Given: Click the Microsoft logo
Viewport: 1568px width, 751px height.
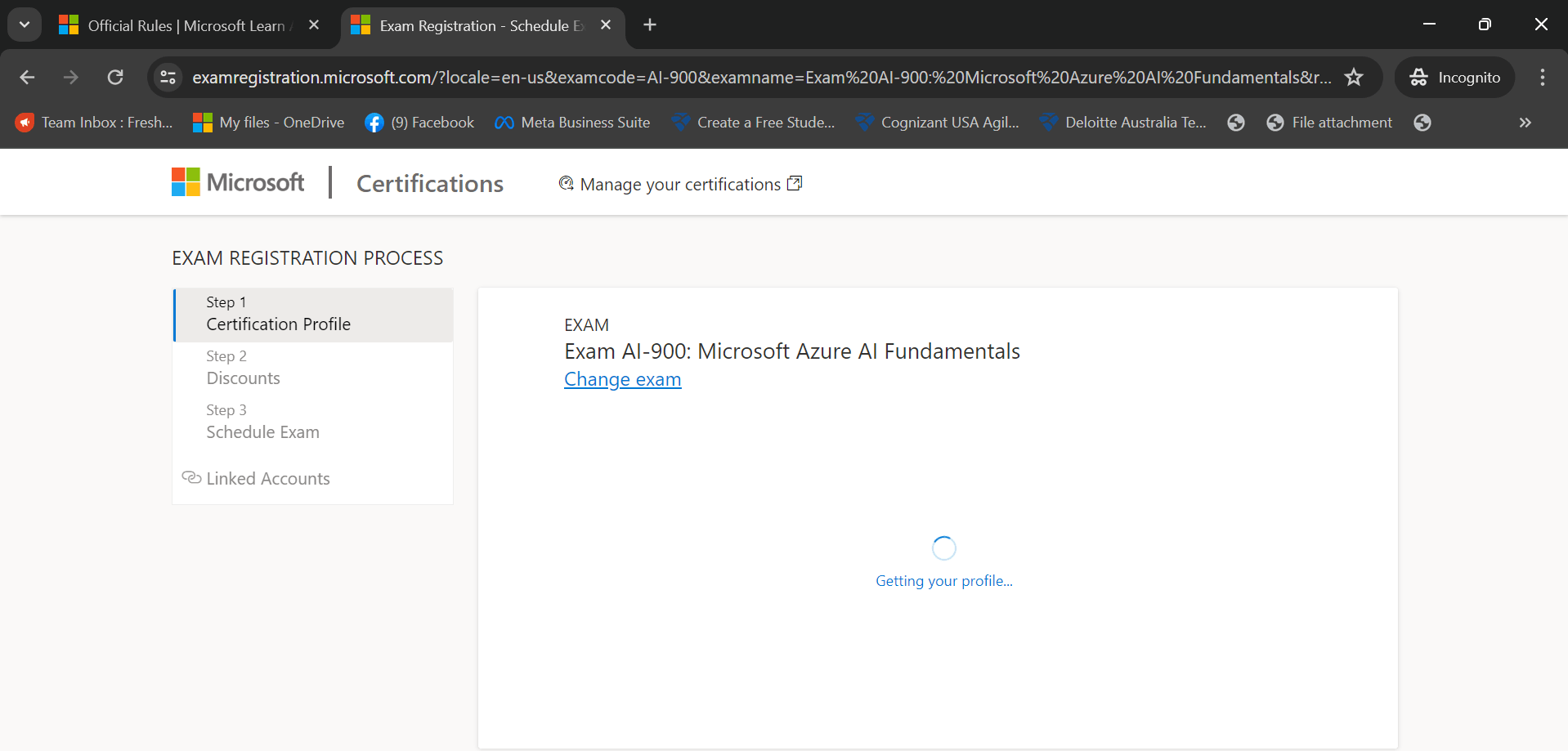Looking at the screenshot, I should (238, 182).
